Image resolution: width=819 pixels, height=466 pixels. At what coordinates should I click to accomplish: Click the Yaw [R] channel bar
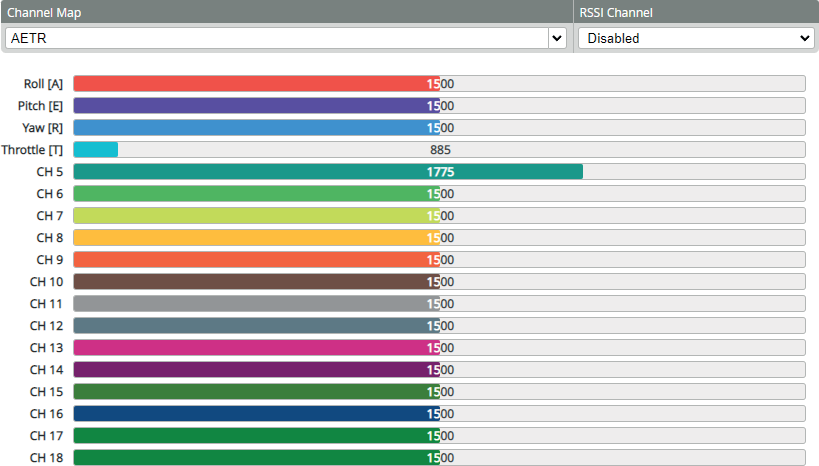point(439,128)
